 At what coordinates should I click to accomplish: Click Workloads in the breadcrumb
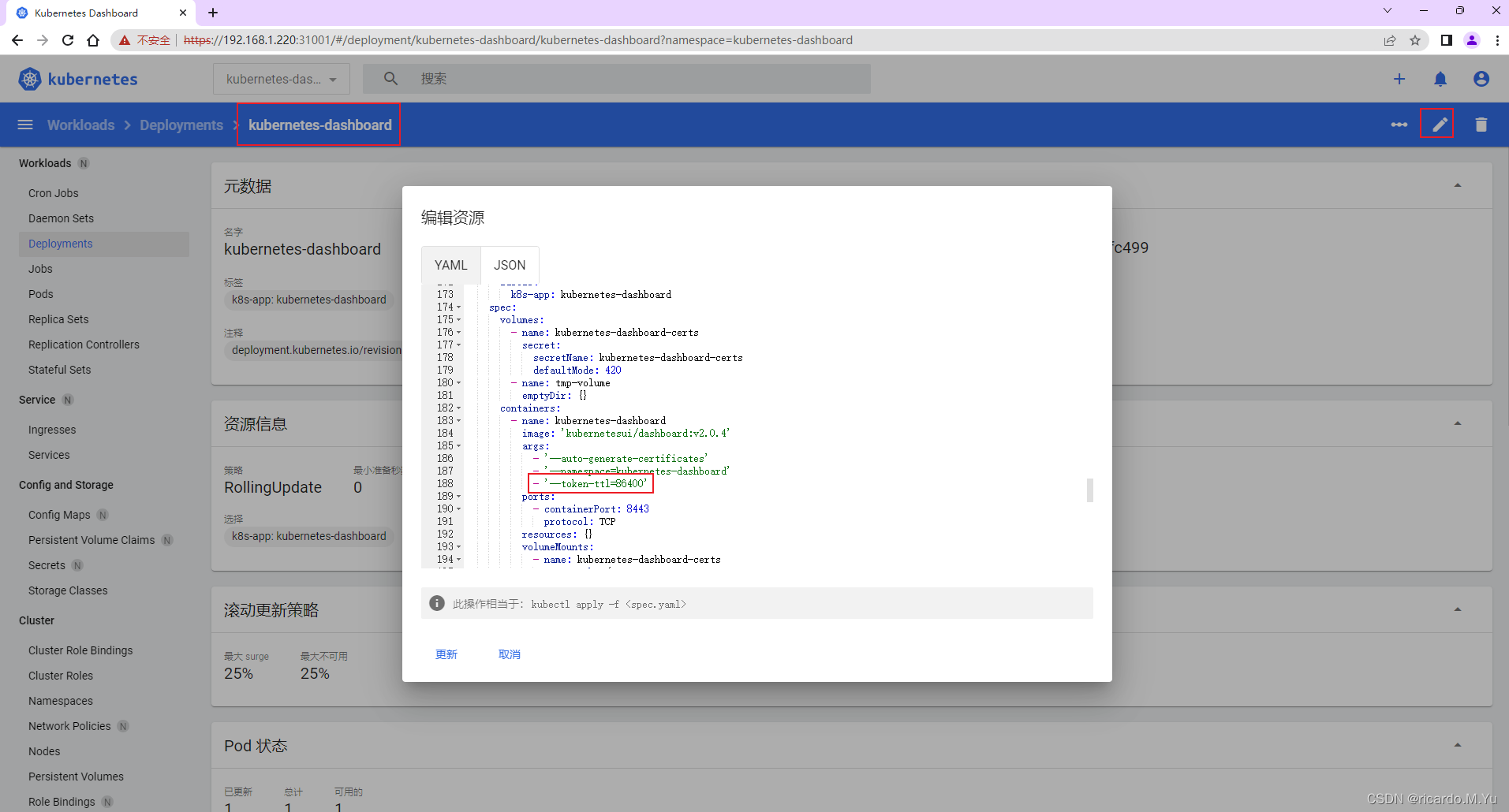pyautogui.click(x=80, y=125)
